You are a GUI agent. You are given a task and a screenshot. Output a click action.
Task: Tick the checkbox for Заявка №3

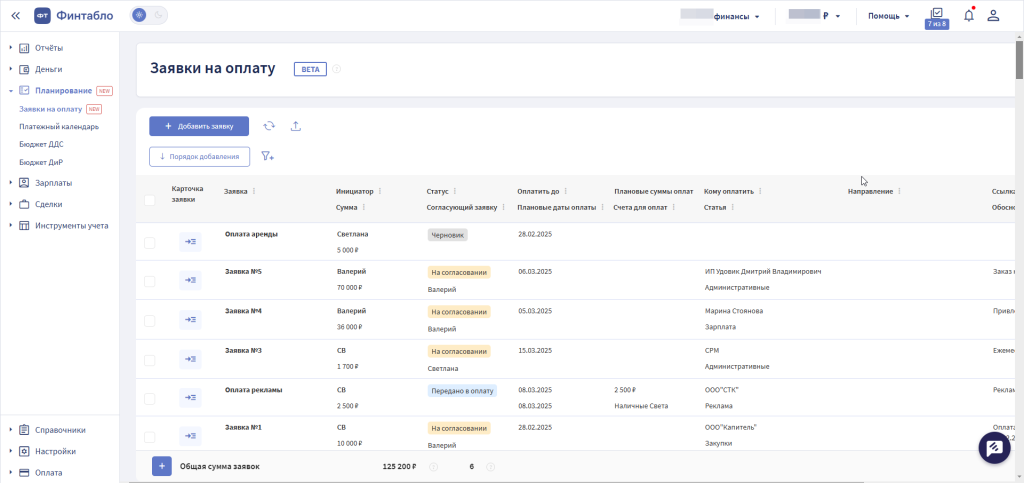pyautogui.click(x=150, y=360)
